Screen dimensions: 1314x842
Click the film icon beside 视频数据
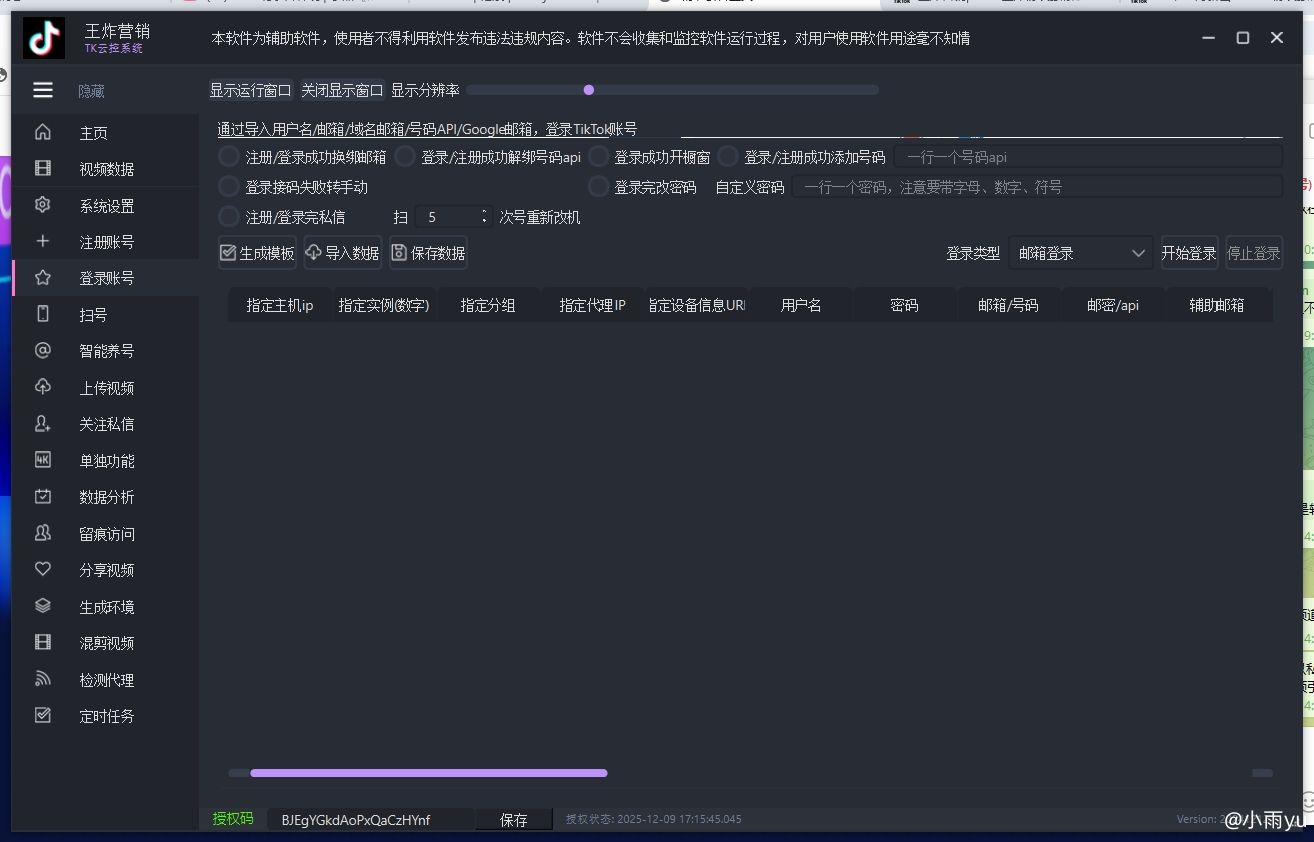pyautogui.click(x=43, y=169)
